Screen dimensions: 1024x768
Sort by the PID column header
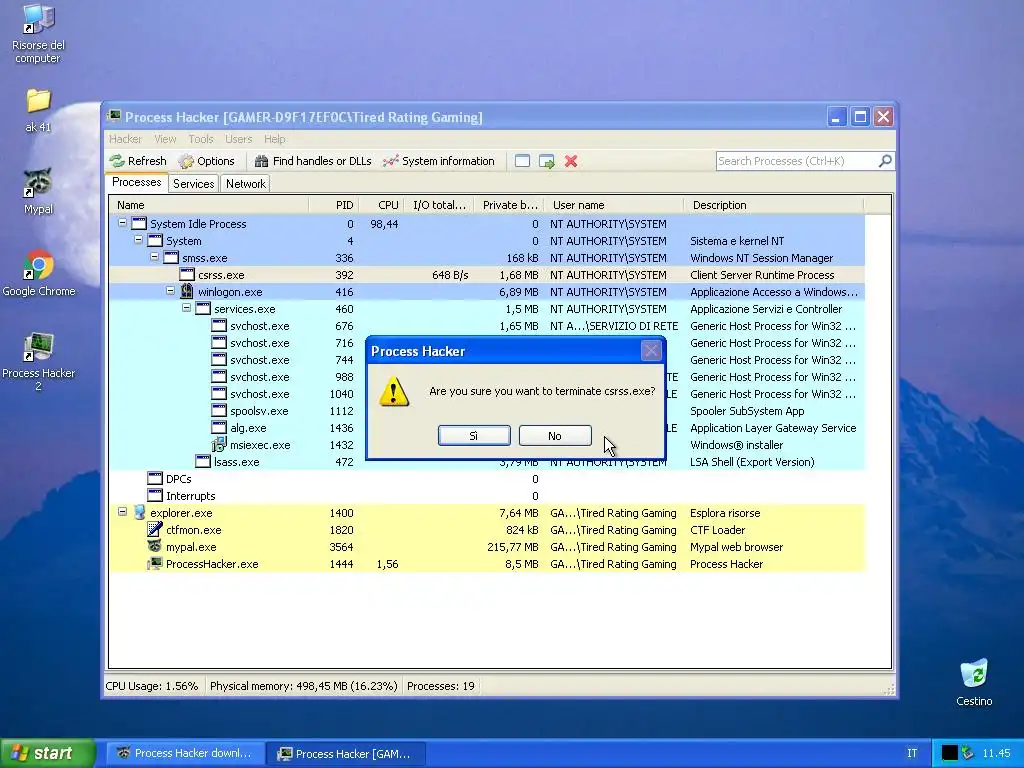point(334,205)
